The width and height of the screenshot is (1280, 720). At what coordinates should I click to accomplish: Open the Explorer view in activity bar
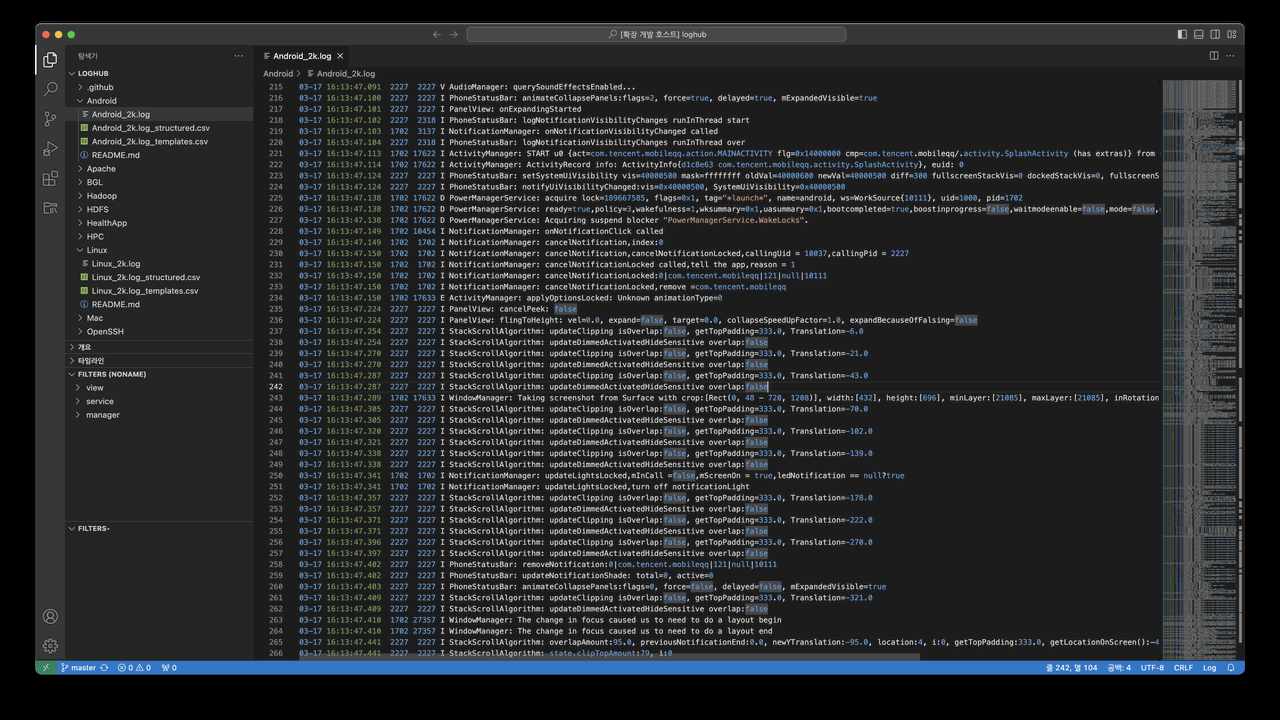50,60
